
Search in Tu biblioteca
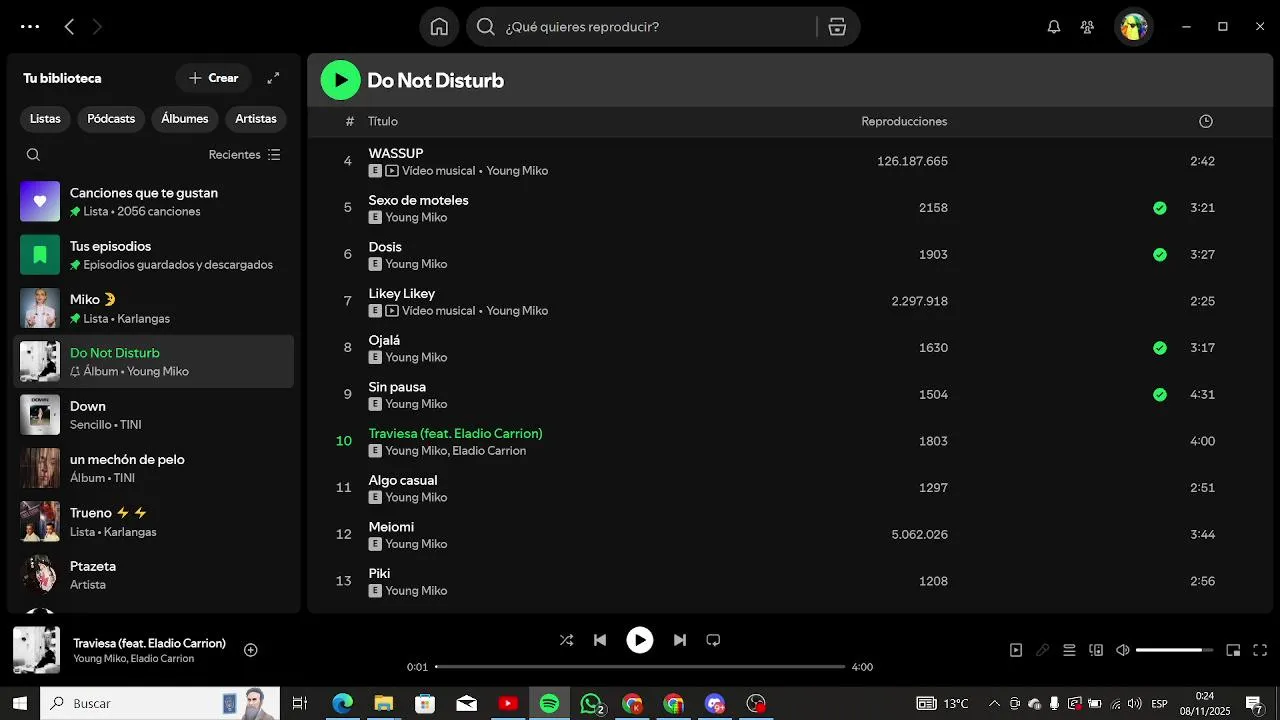point(33,155)
